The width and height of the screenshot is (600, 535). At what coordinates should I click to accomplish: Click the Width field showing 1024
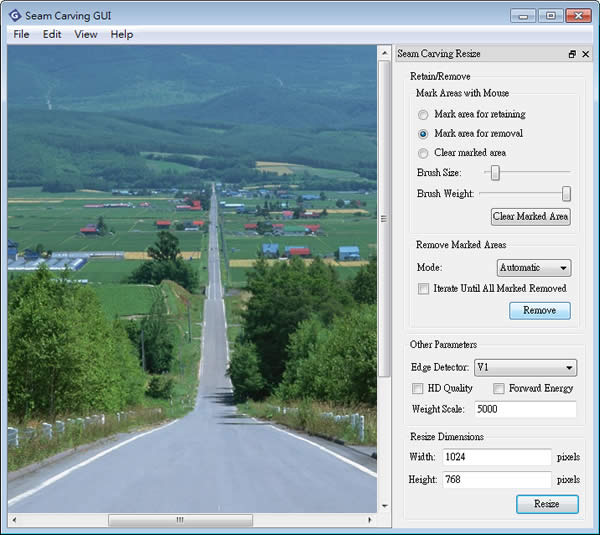pyautogui.click(x=497, y=457)
